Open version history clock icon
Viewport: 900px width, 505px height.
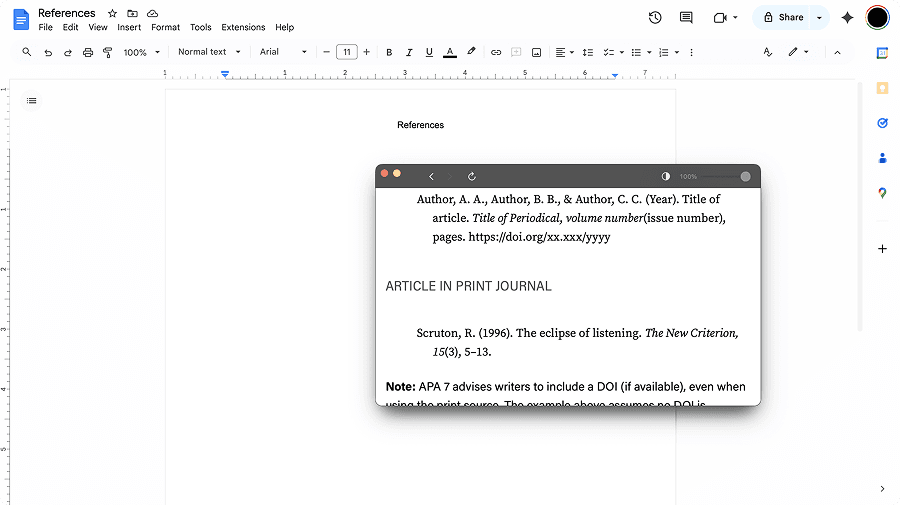(655, 18)
